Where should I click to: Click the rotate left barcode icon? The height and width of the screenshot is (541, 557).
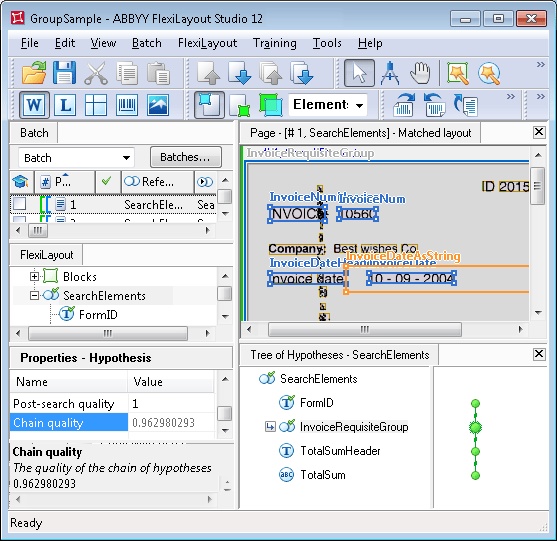(x=434, y=105)
